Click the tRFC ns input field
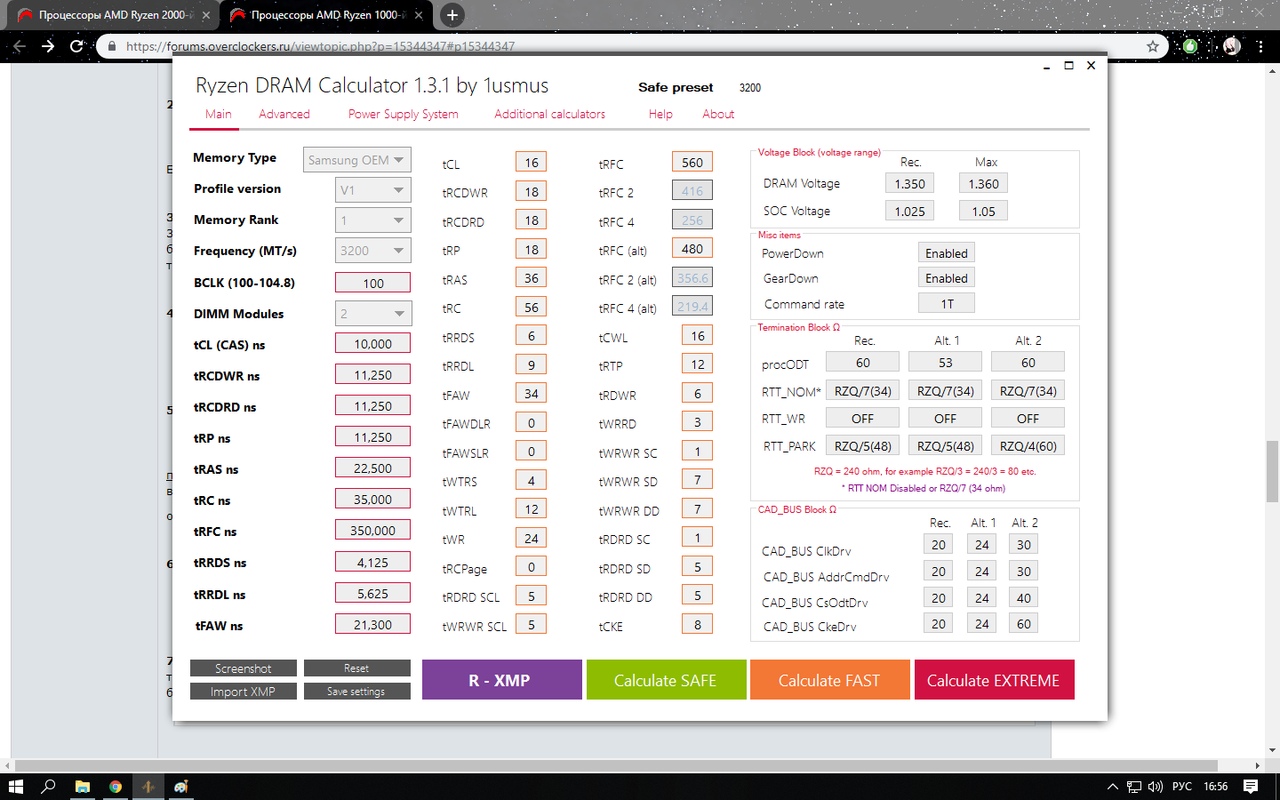Image resolution: width=1280 pixels, height=800 pixels. [x=373, y=531]
